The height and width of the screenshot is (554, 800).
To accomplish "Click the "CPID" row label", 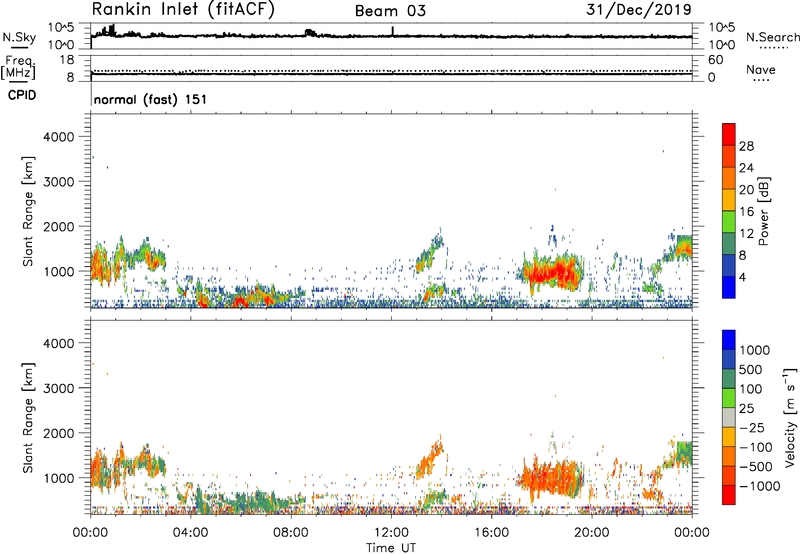I will click(22, 96).
